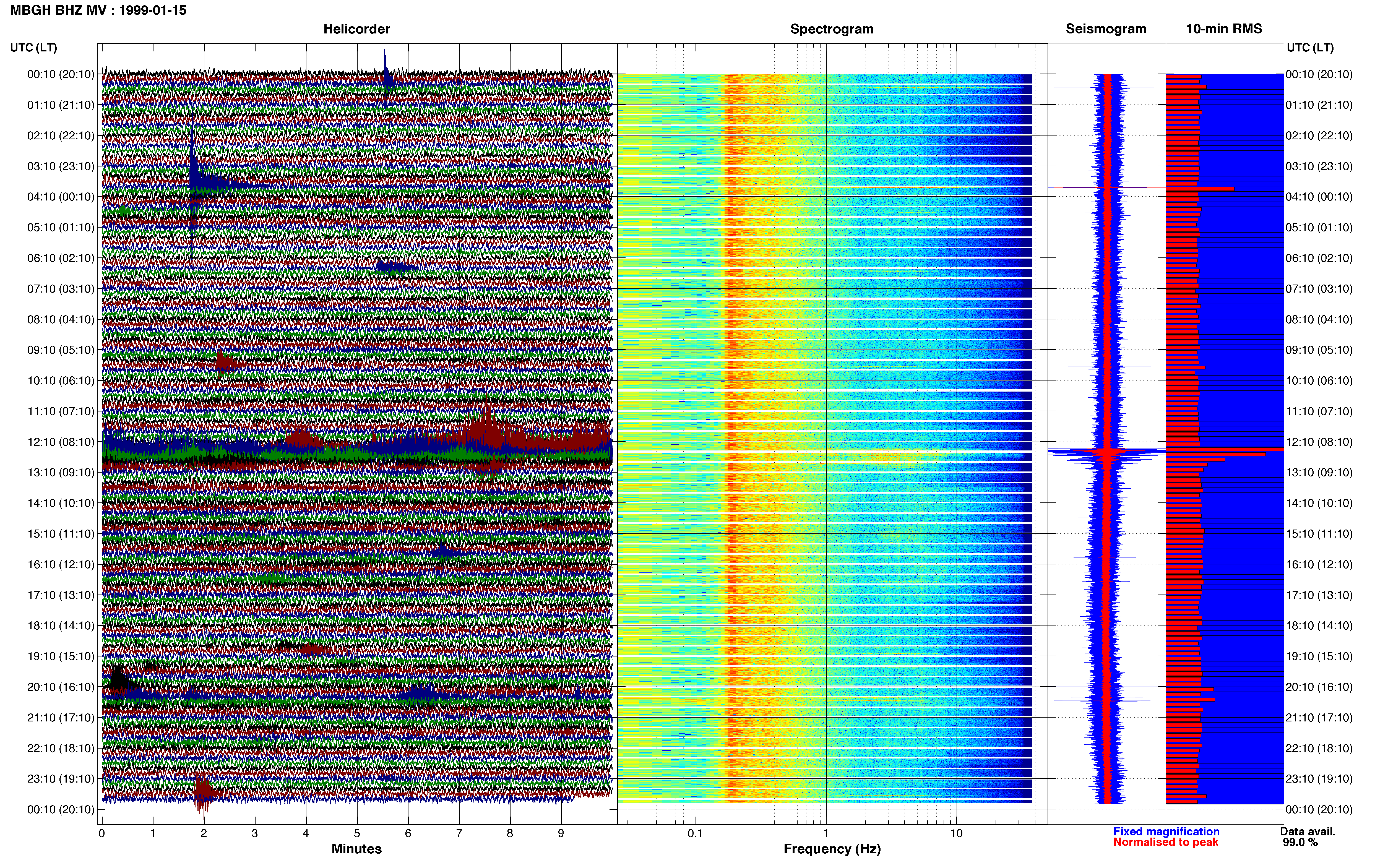Click left-axis time label 08:10 (04:10)
This screenshot has height=868, width=1388.
(x=61, y=319)
